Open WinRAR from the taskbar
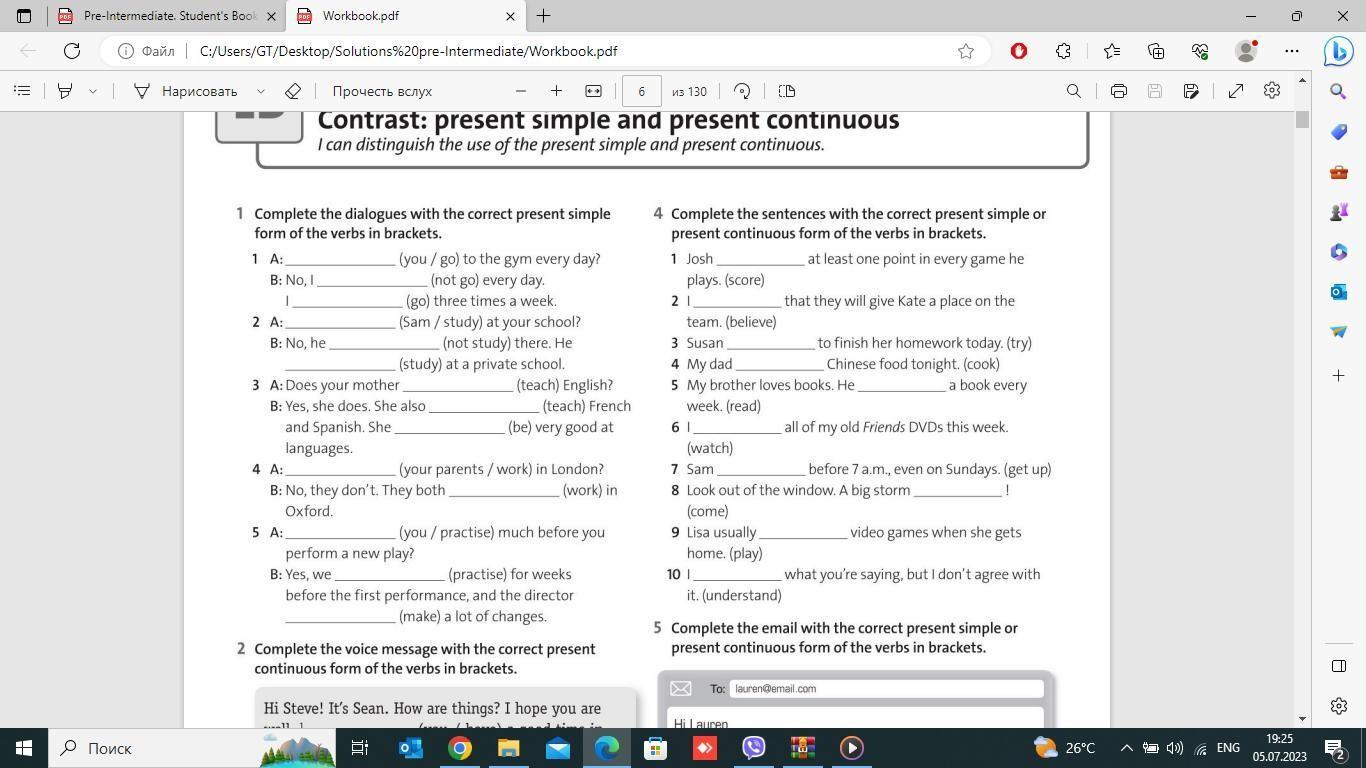Viewport: 1366px width, 768px height. 803,748
